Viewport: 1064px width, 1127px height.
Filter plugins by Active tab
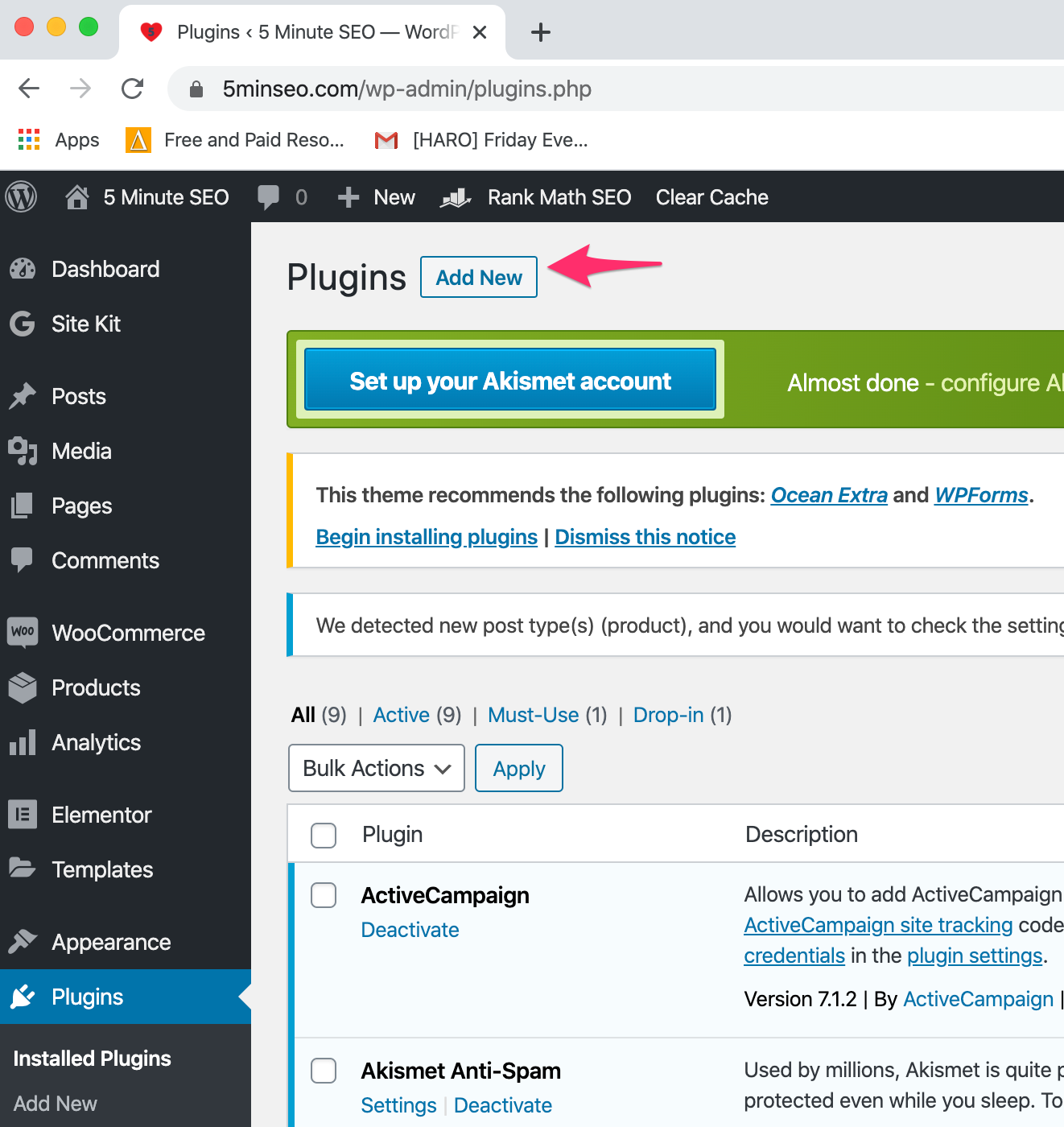coord(402,715)
